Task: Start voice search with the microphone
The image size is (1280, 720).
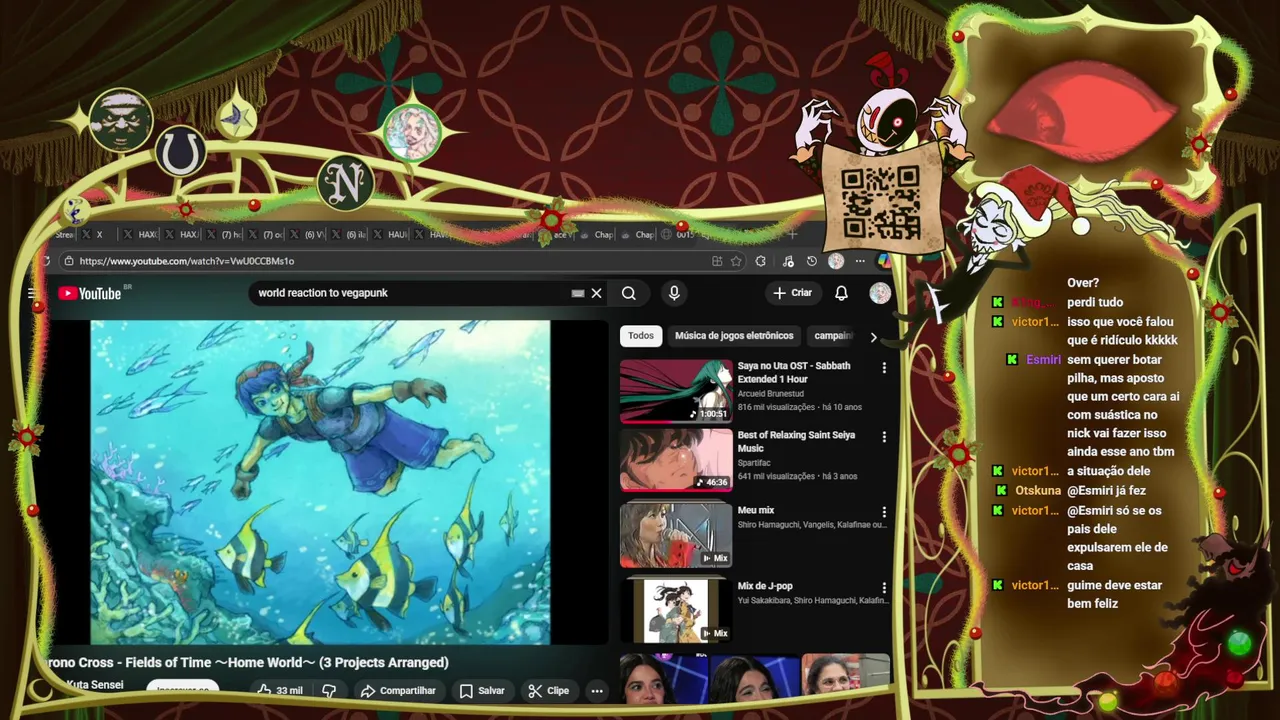Action: (674, 293)
